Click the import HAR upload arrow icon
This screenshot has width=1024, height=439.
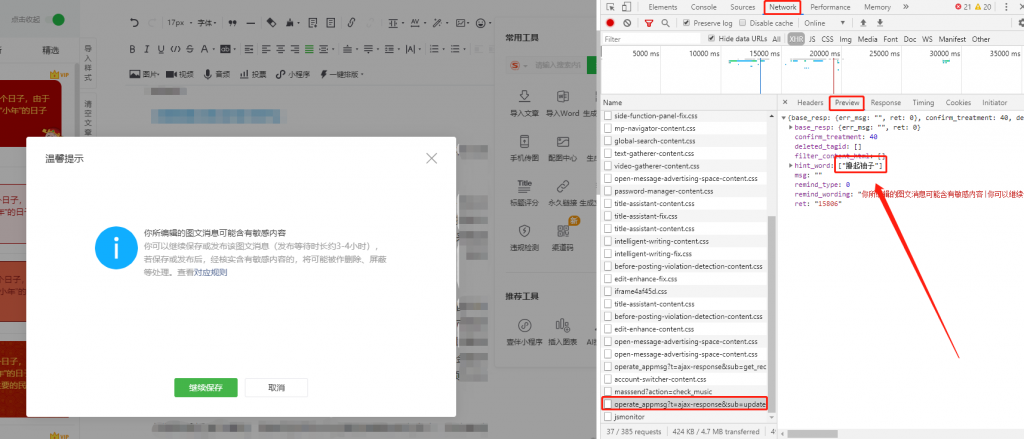coord(863,23)
